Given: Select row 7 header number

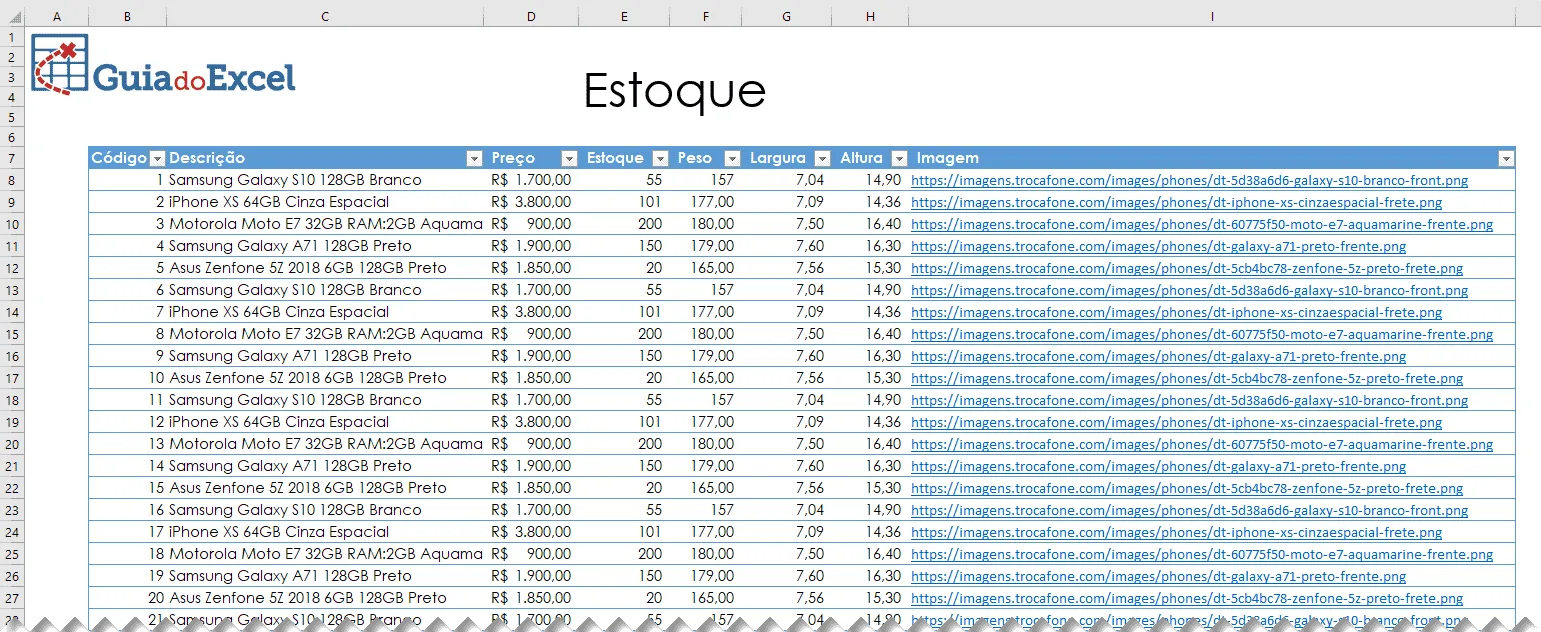Looking at the screenshot, I should click(x=12, y=158).
